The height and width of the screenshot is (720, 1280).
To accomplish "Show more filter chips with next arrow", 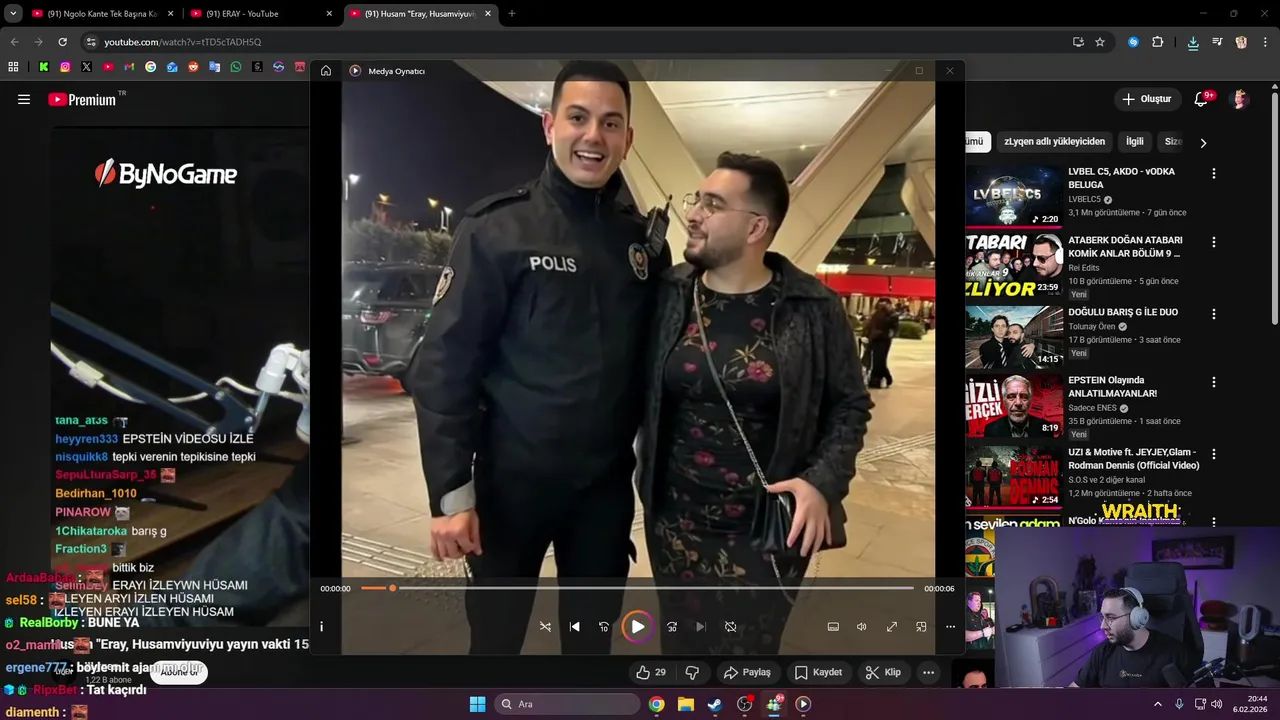I will [1203, 143].
